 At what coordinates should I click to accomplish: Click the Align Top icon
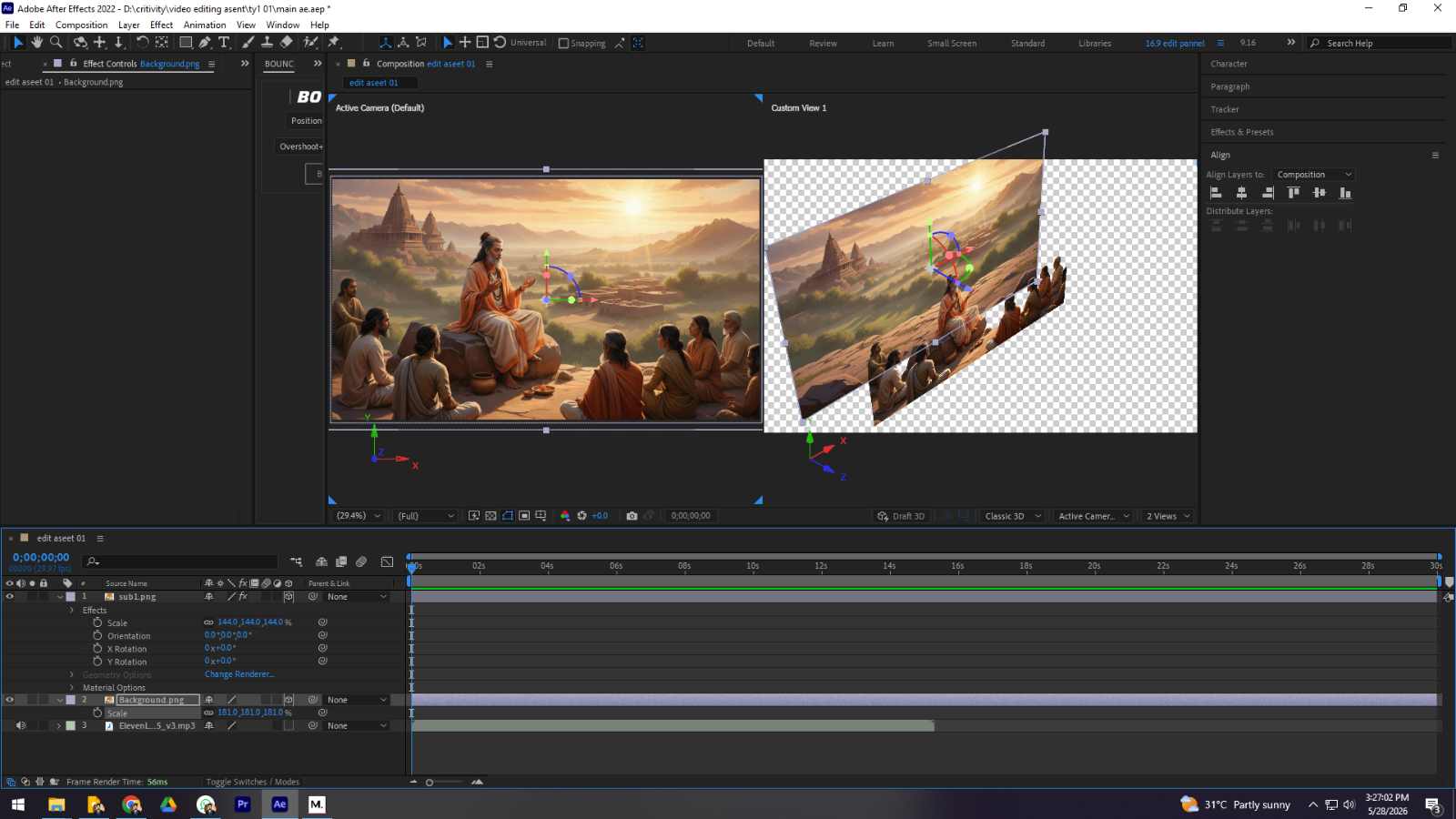point(1294,193)
